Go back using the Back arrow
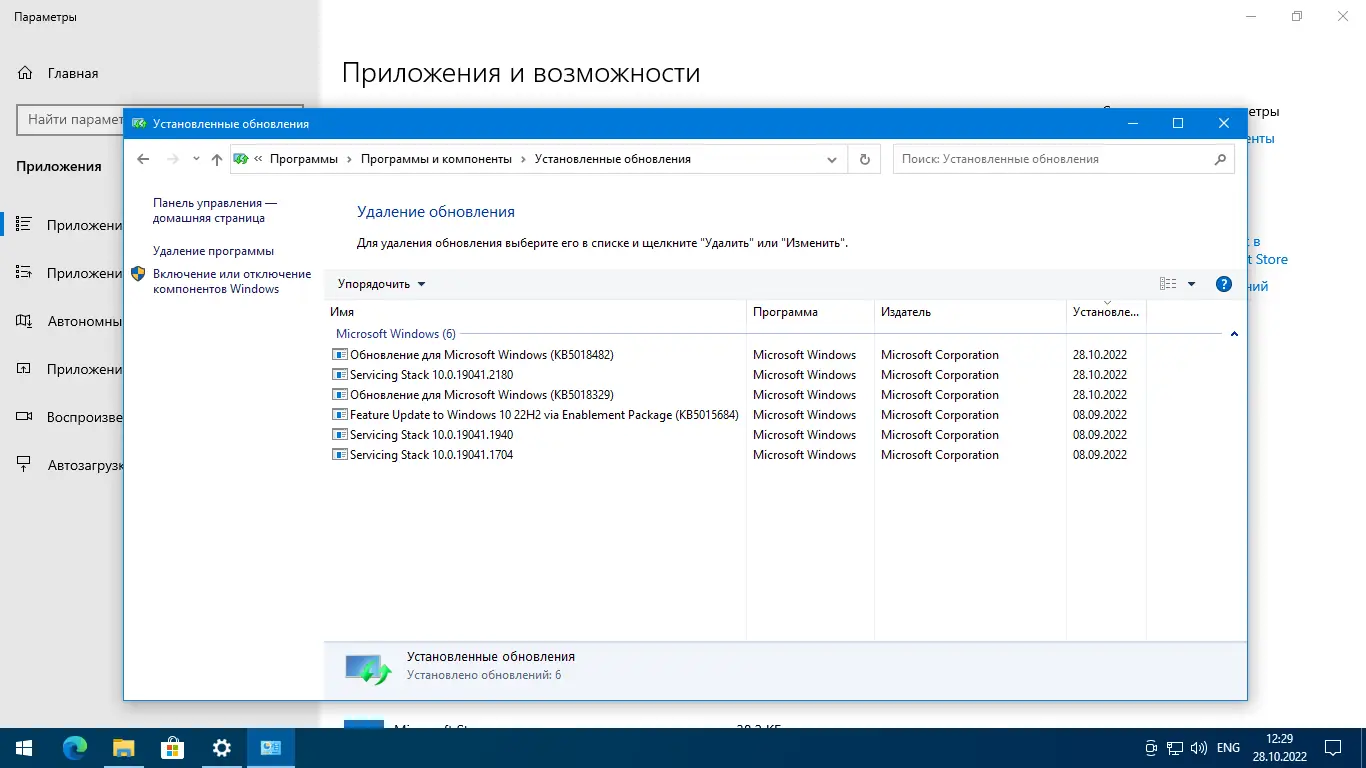Viewport: 1366px width, 768px height. tap(143, 159)
